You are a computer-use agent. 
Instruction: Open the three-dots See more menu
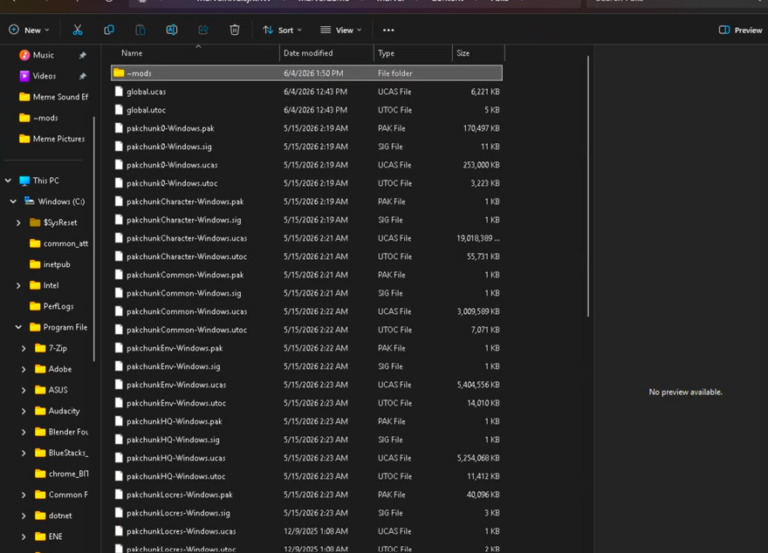[x=388, y=30]
